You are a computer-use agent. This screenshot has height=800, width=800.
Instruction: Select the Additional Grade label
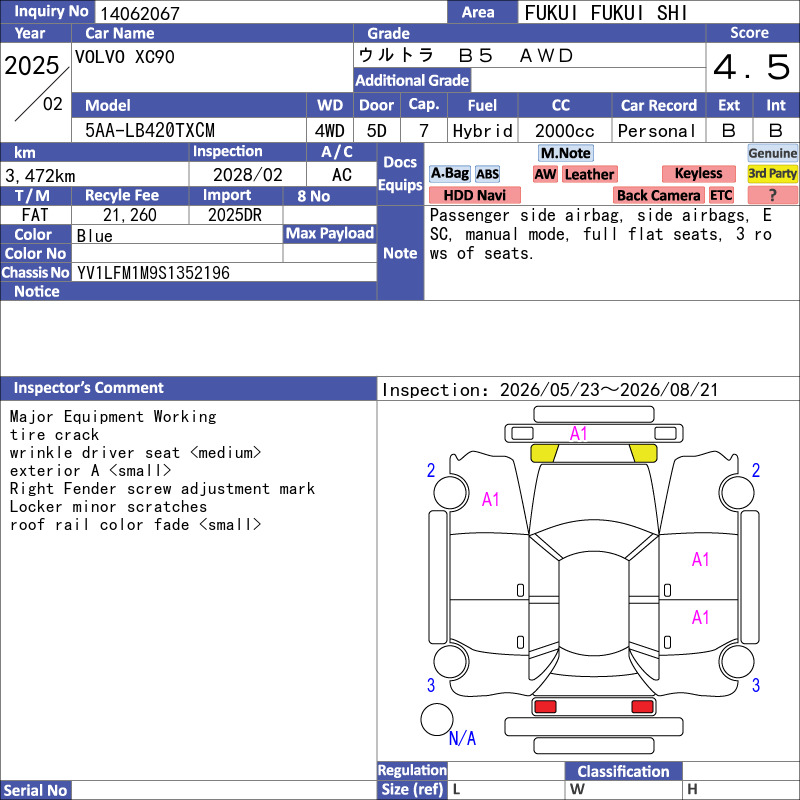pyautogui.click(x=412, y=80)
